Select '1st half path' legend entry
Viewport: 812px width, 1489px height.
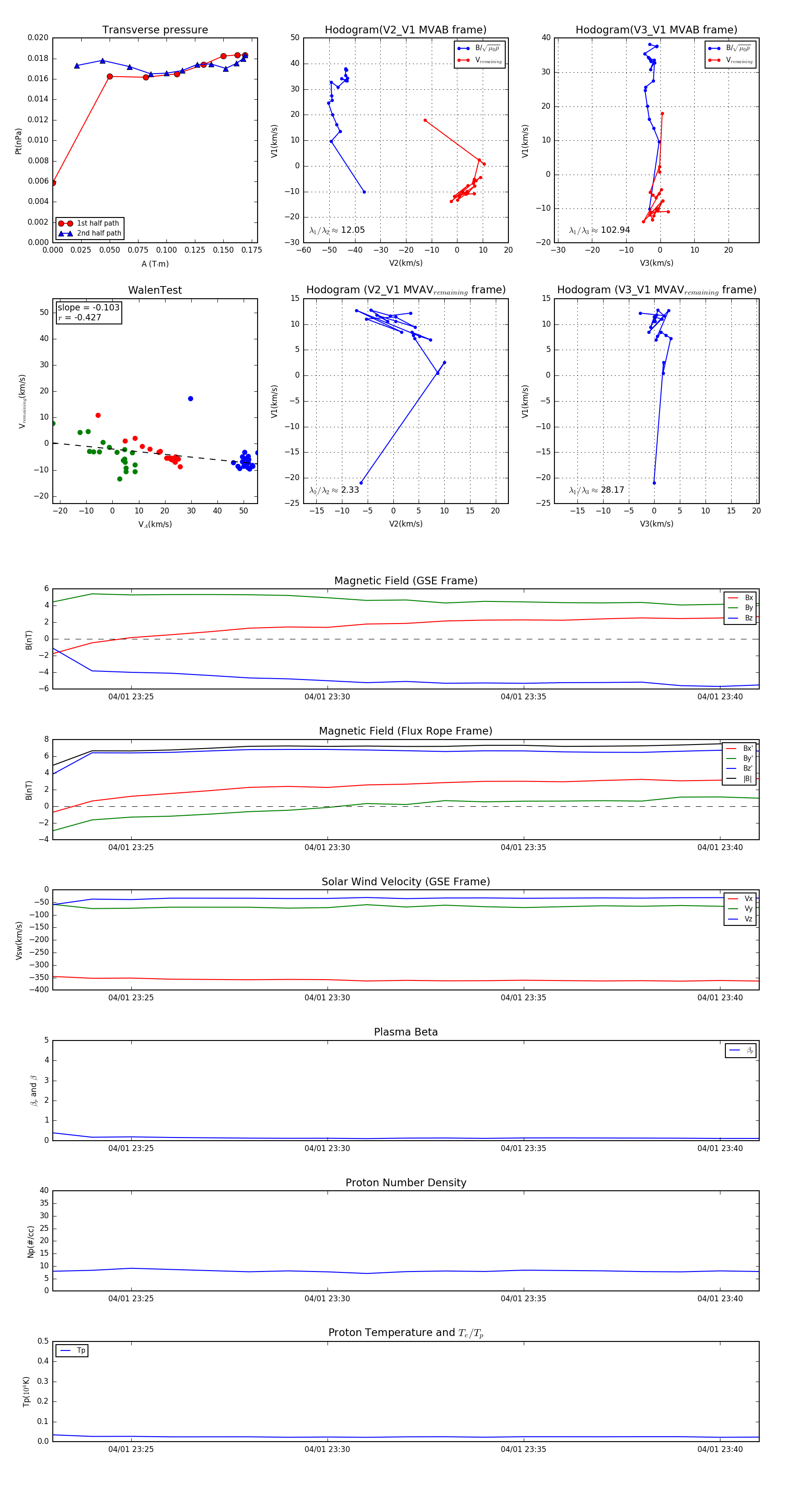90,223
